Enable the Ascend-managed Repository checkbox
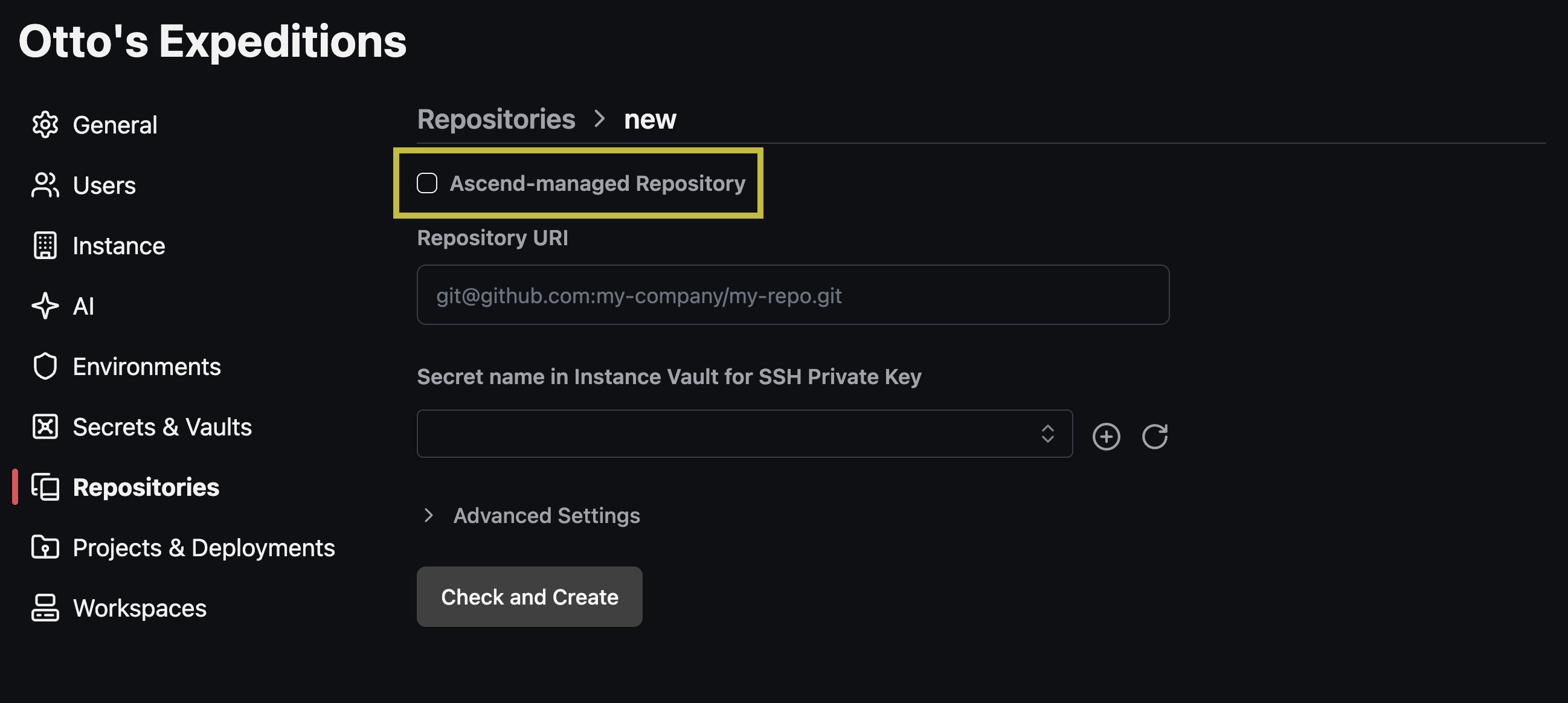 pos(426,183)
